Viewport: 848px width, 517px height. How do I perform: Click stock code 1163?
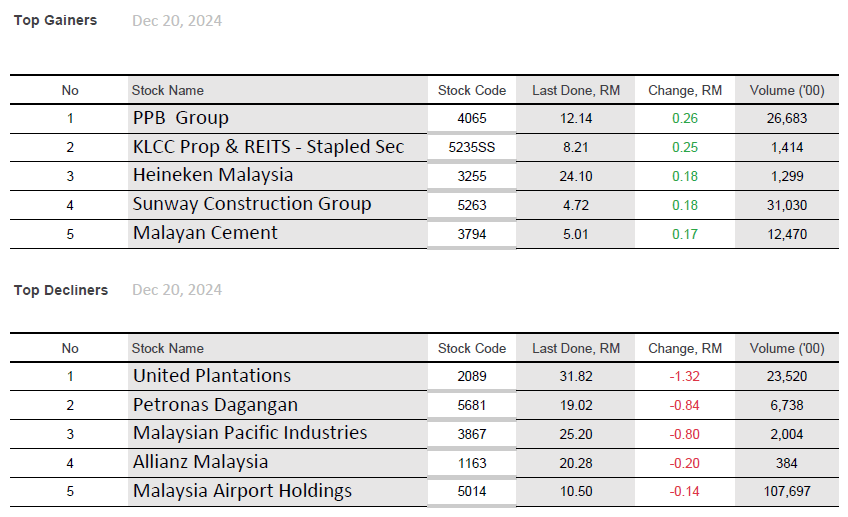point(472,463)
